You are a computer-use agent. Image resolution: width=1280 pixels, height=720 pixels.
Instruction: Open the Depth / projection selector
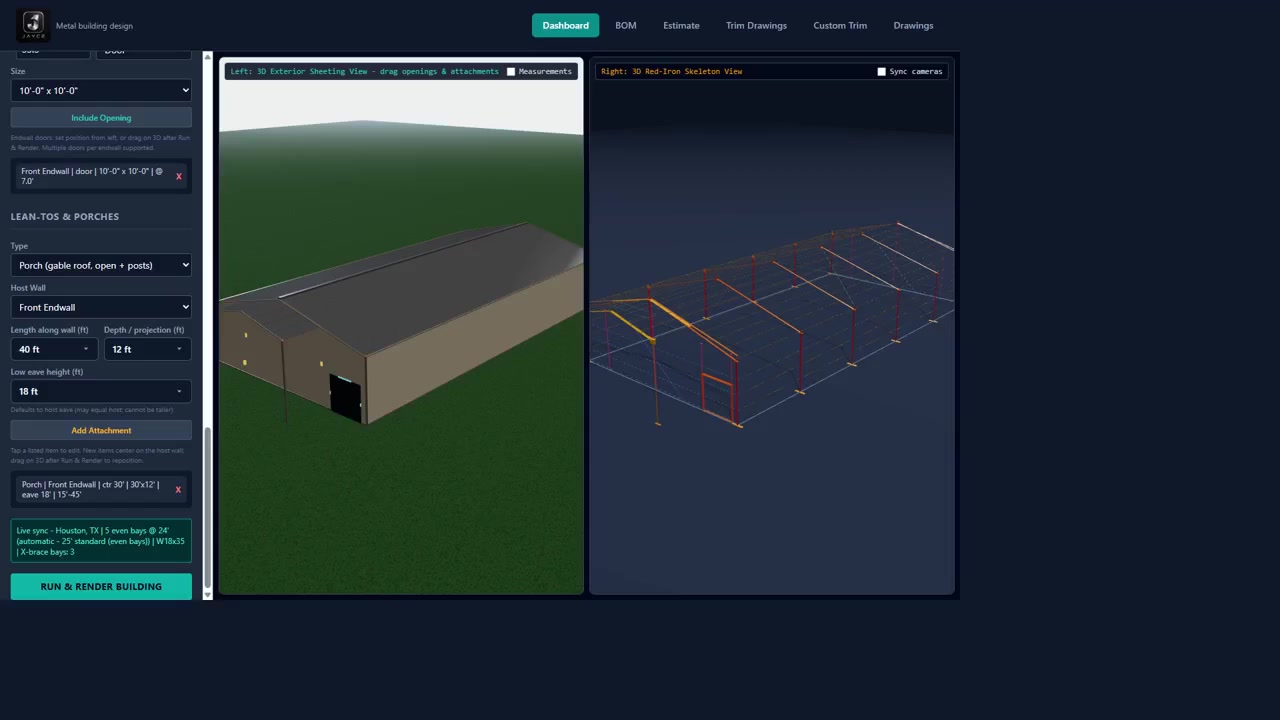[148, 349]
